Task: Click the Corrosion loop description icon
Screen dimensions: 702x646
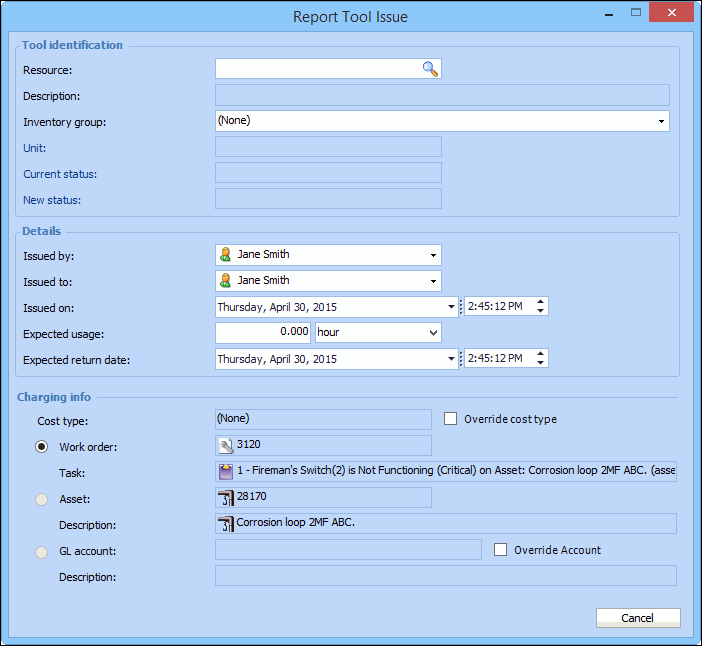Action: (x=226, y=524)
